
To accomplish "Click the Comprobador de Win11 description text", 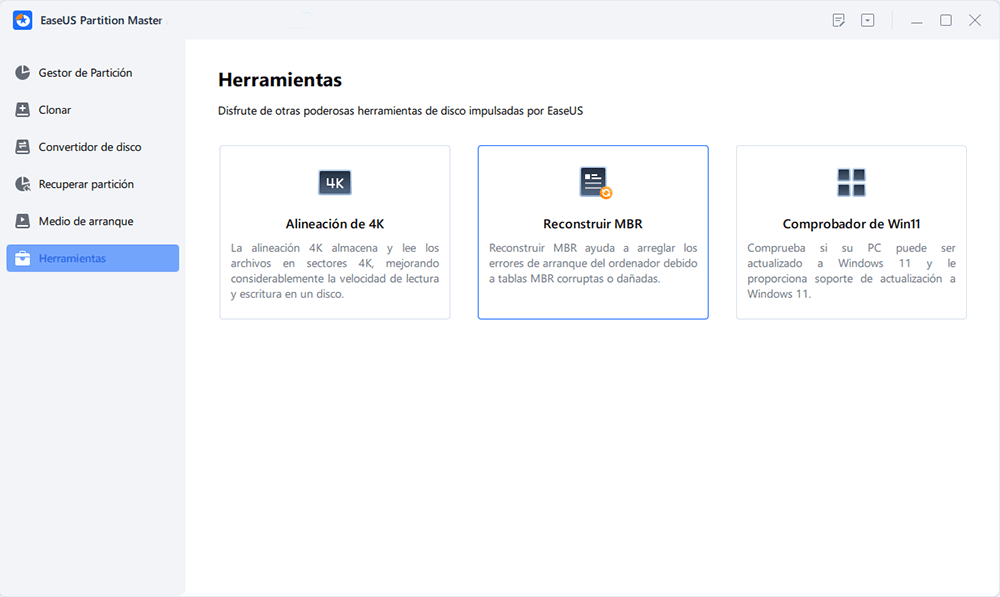I will point(851,271).
